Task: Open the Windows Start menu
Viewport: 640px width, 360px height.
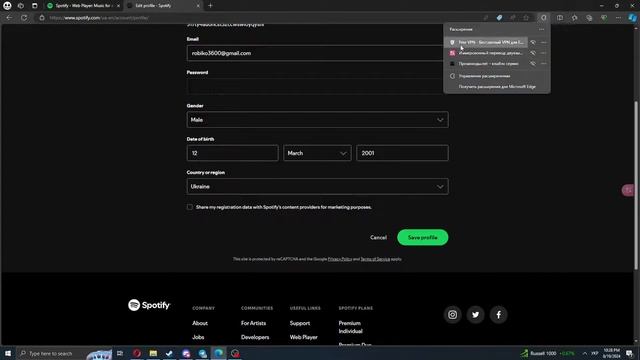Action: coord(8,353)
